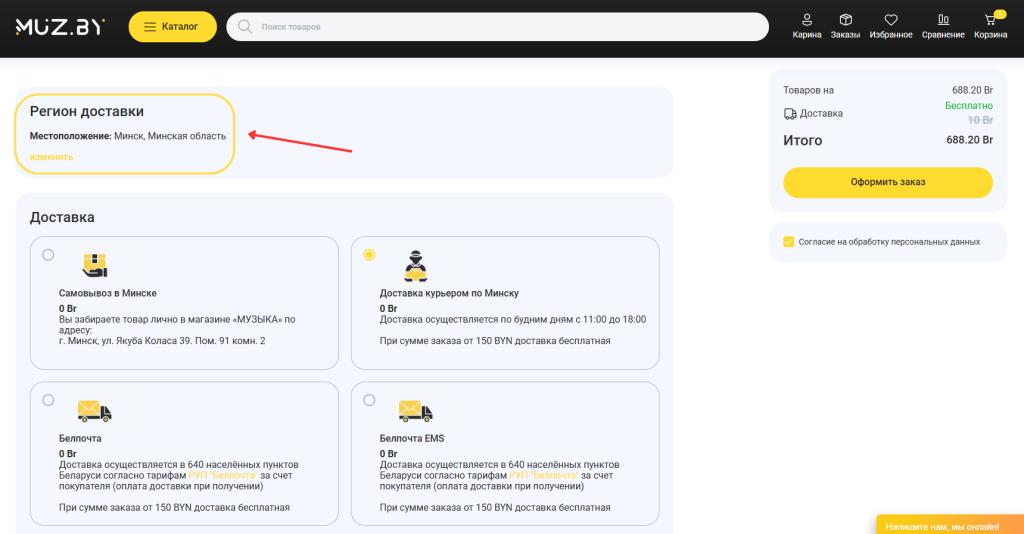The image size is (1024, 534).
Task: Click the pickup box-in-hand icon
Action: (x=95, y=265)
